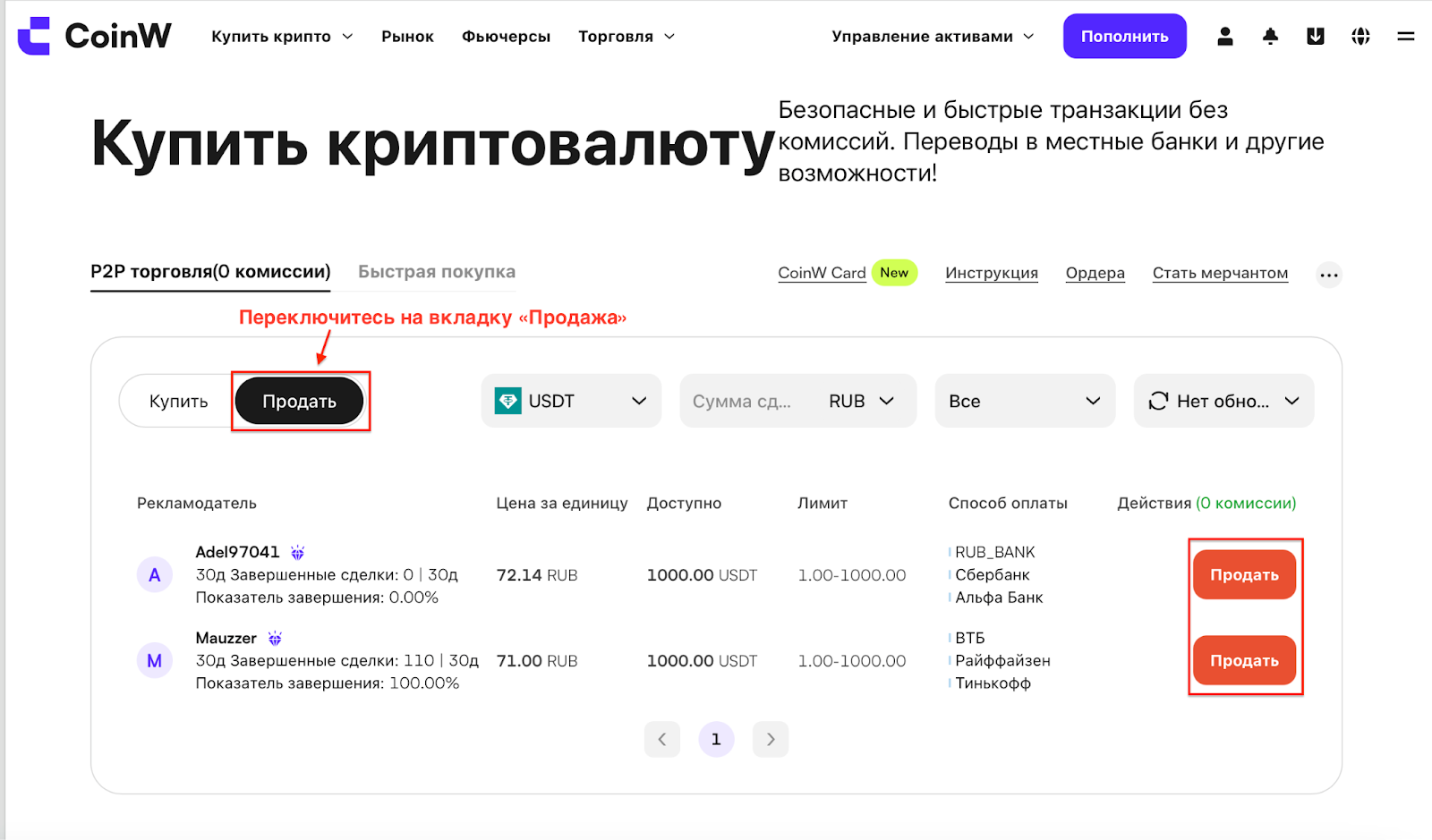The height and width of the screenshot is (840, 1432).
Task: Click the Сбербанк payment method
Action: (992, 574)
